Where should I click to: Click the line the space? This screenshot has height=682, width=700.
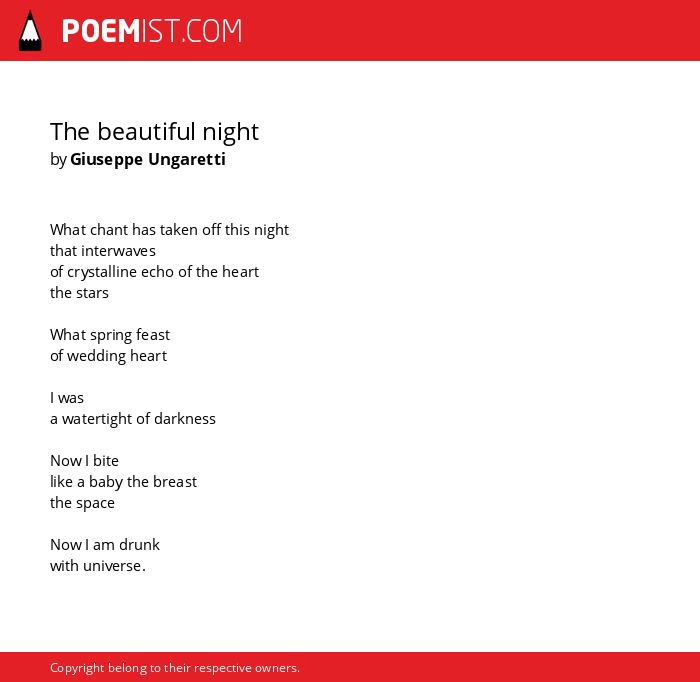[82, 503]
